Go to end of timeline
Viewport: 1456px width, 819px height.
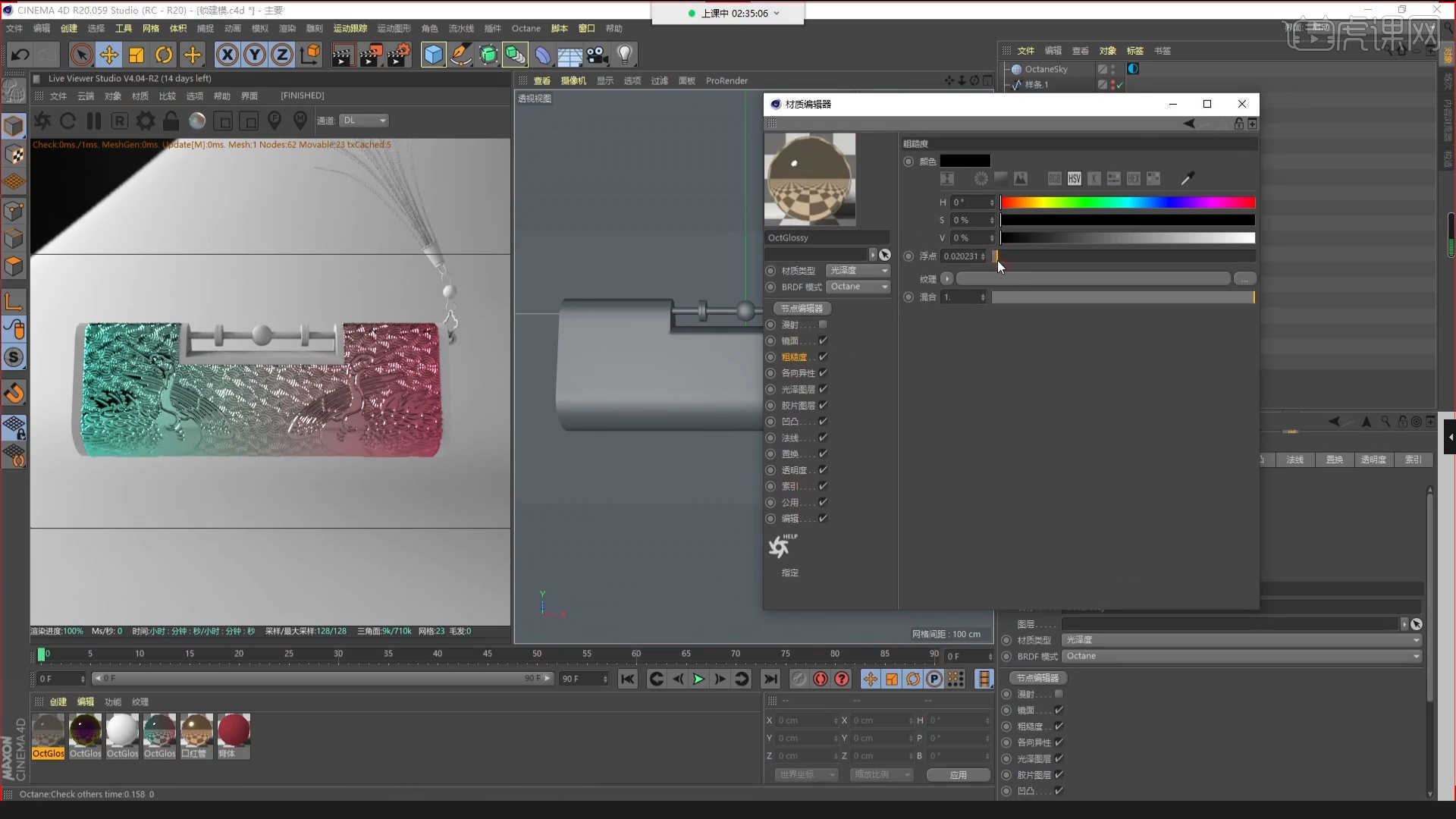pyautogui.click(x=770, y=679)
